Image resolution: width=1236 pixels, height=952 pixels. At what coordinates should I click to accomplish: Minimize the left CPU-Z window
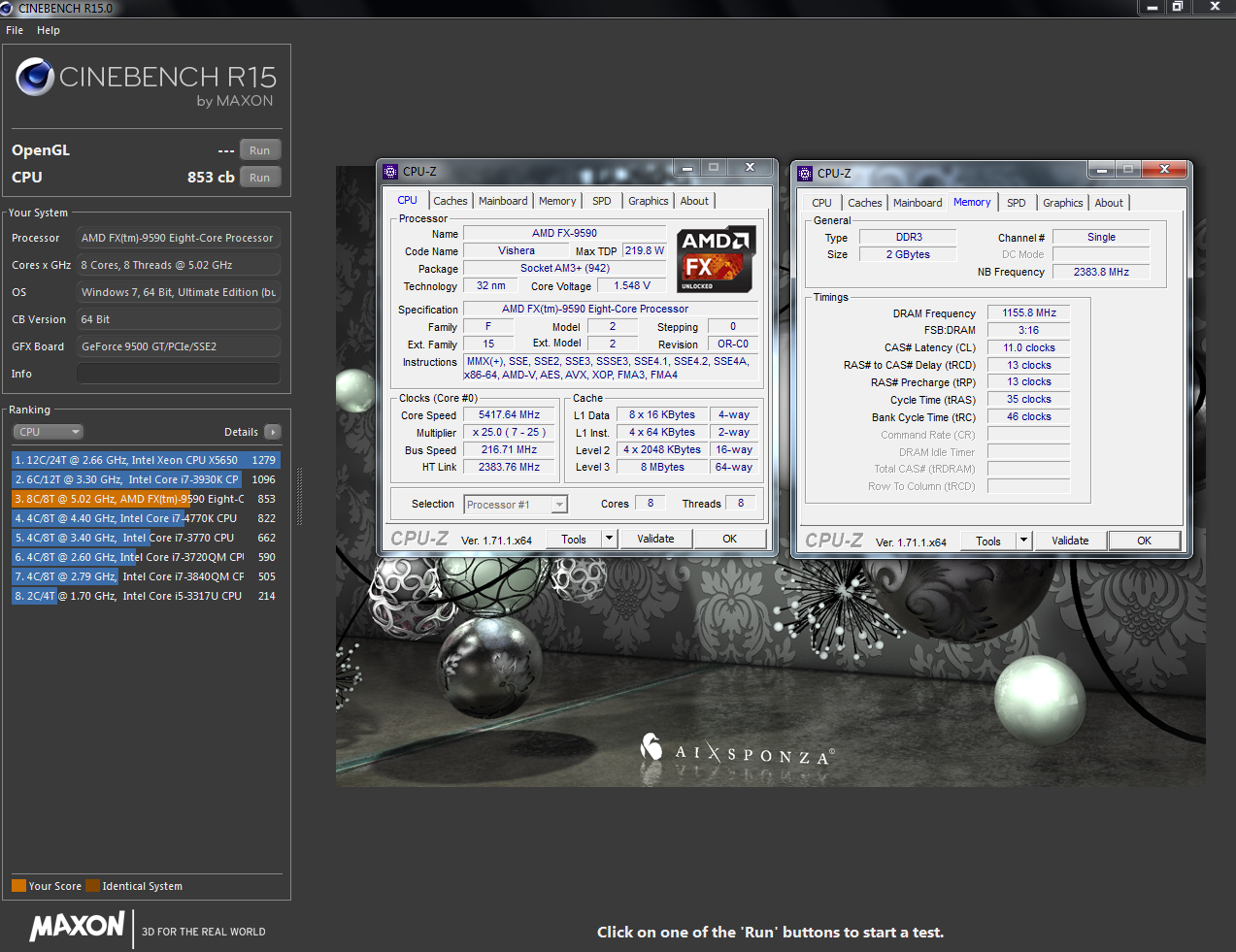pyautogui.click(x=687, y=167)
